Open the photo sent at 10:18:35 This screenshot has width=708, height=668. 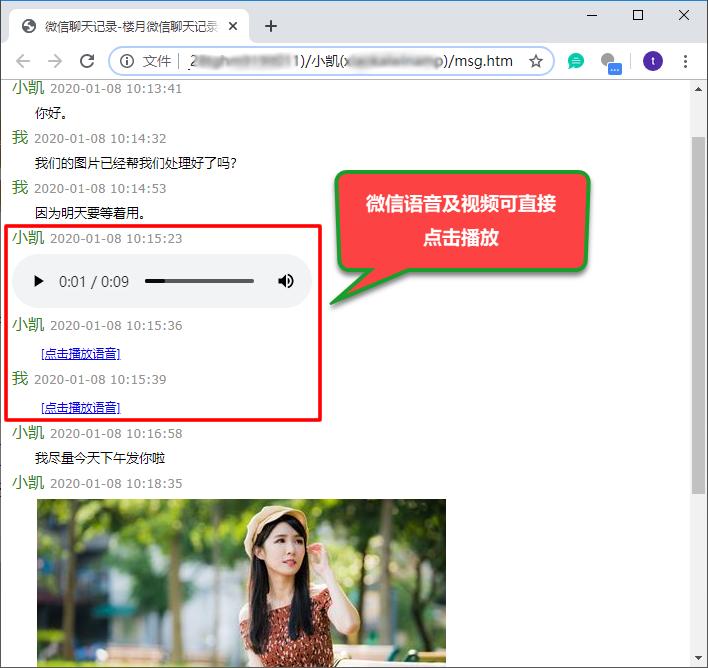[x=241, y=583]
